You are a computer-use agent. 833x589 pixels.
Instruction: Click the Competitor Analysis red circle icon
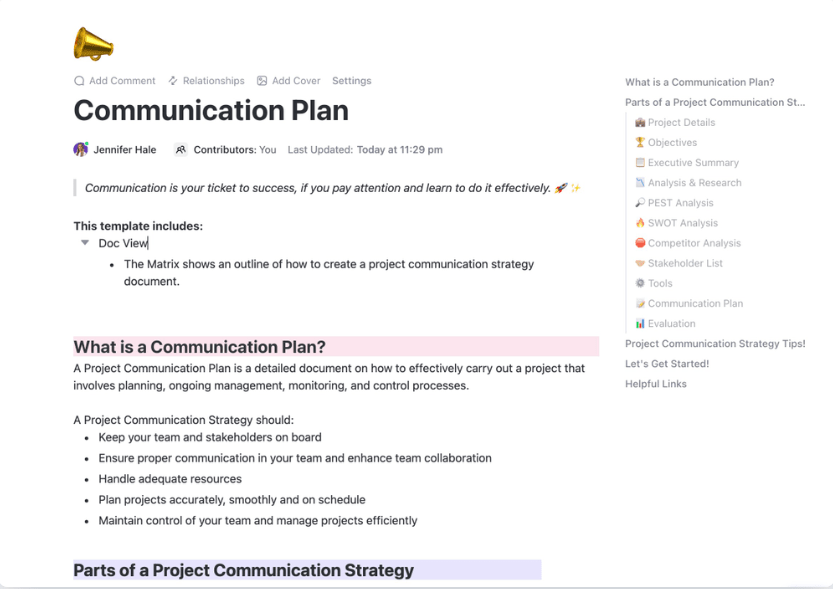pyautogui.click(x=640, y=243)
